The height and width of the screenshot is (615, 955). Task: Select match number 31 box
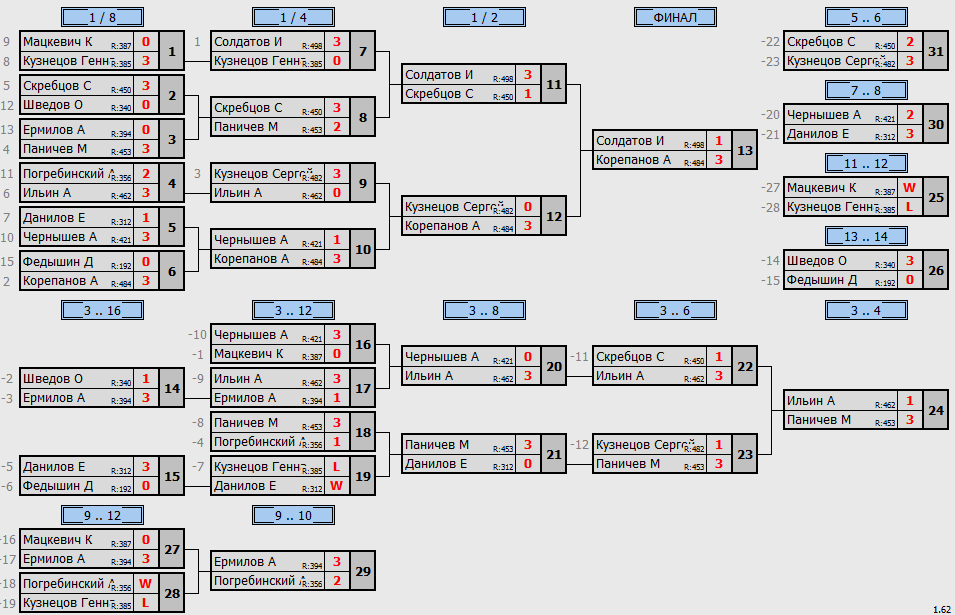936,51
